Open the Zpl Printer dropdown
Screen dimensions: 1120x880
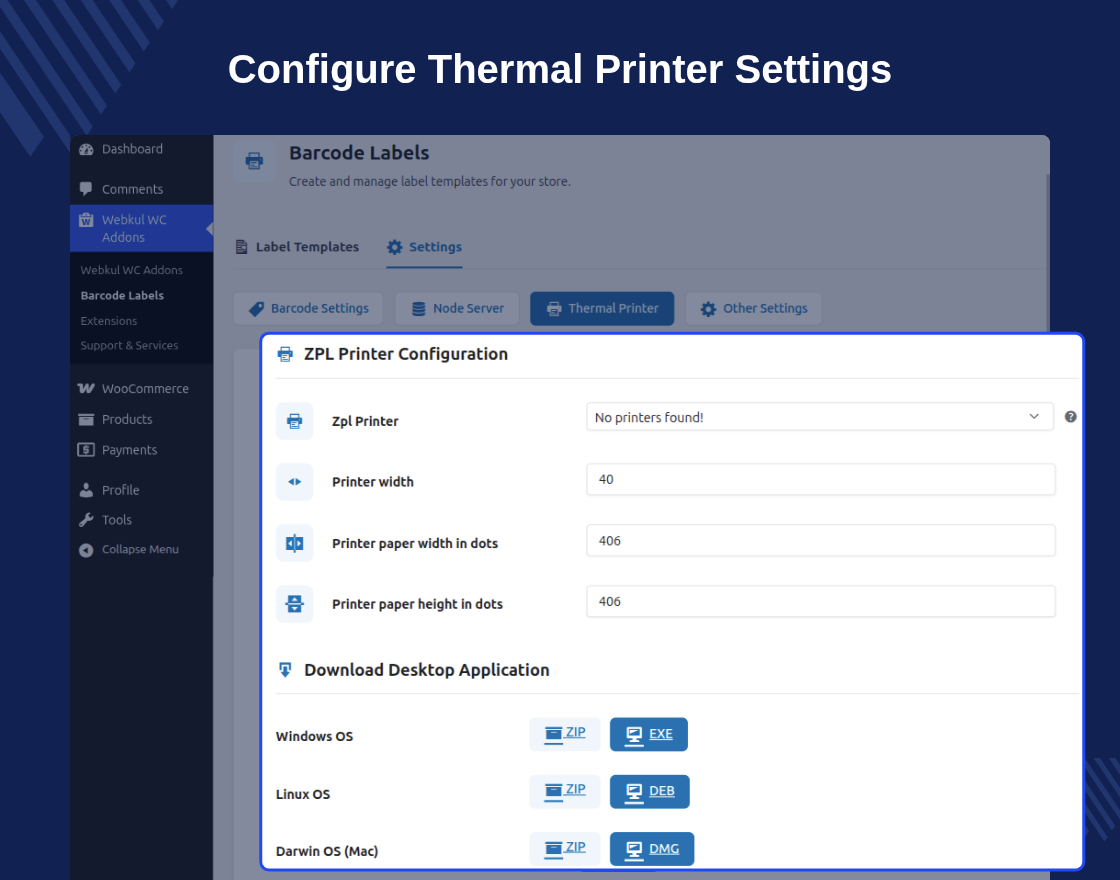(819, 417)
